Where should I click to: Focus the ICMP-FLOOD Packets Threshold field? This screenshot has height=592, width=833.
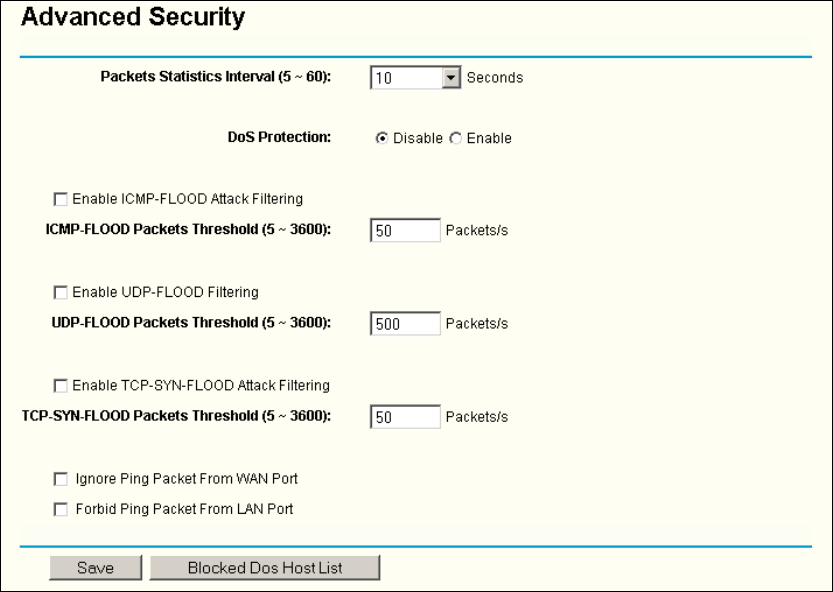pos(404,230)
